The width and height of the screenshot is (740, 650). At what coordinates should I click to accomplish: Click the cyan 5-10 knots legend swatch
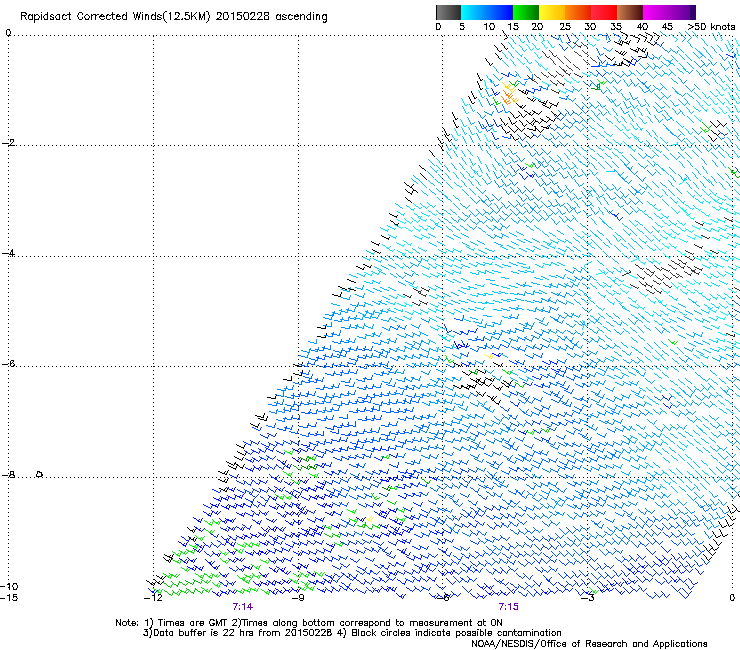(x=474, y=12)
